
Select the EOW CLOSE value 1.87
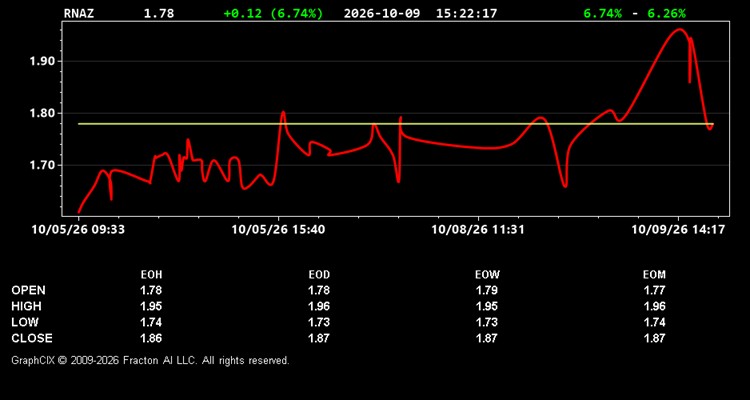[x=487, y=338]
